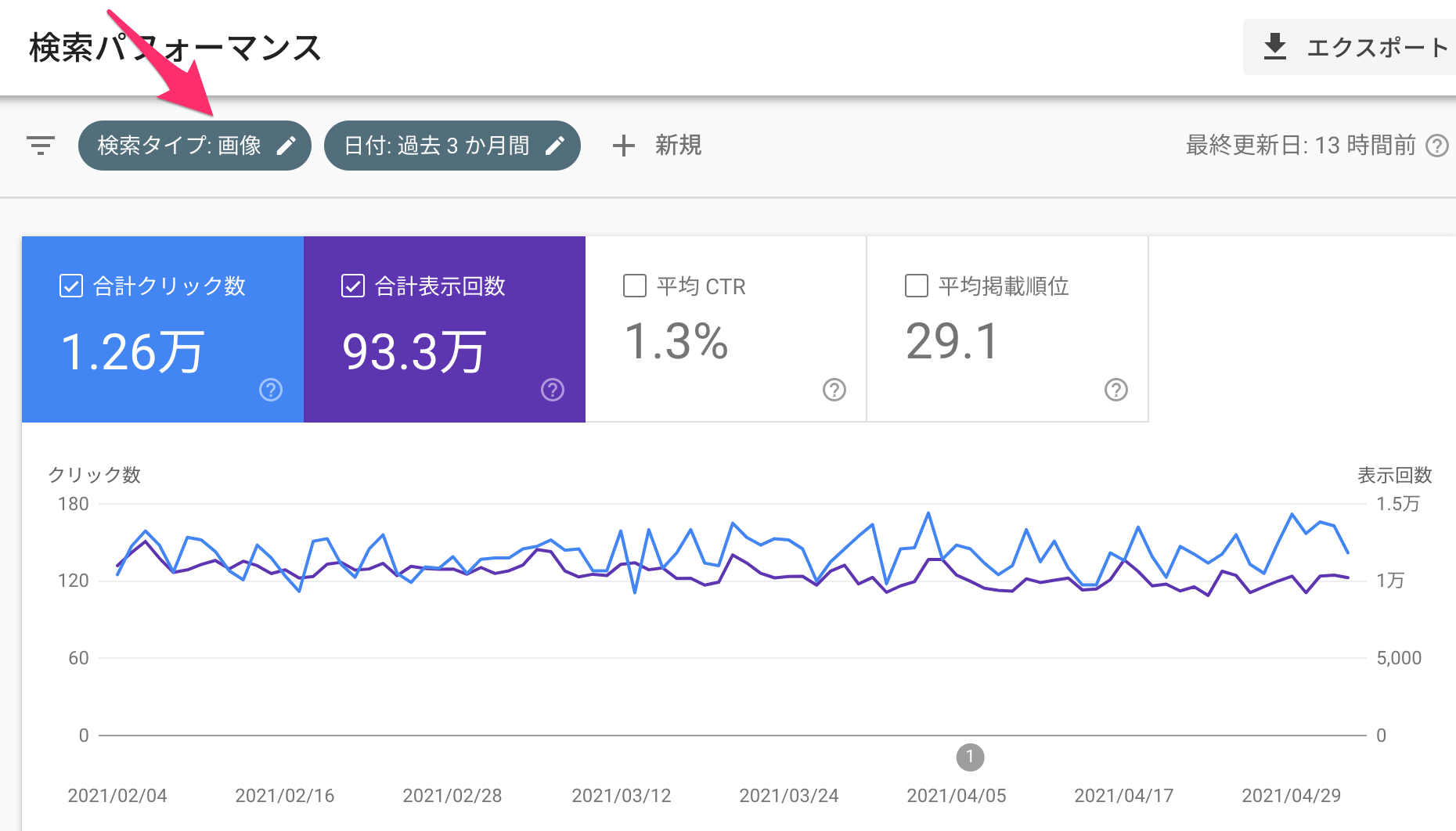Open help icon next to 最終更新日

1437,146
